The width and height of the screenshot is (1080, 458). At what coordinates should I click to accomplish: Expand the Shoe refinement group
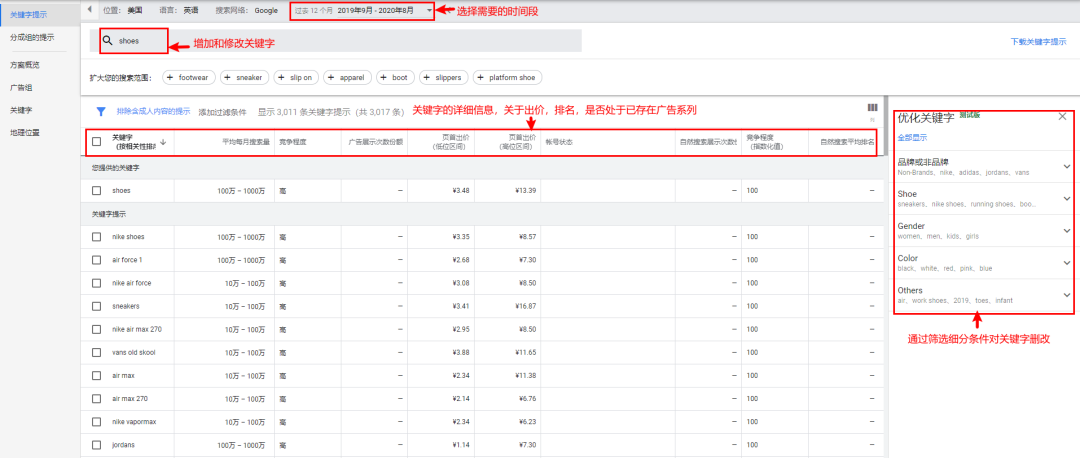1067,198
